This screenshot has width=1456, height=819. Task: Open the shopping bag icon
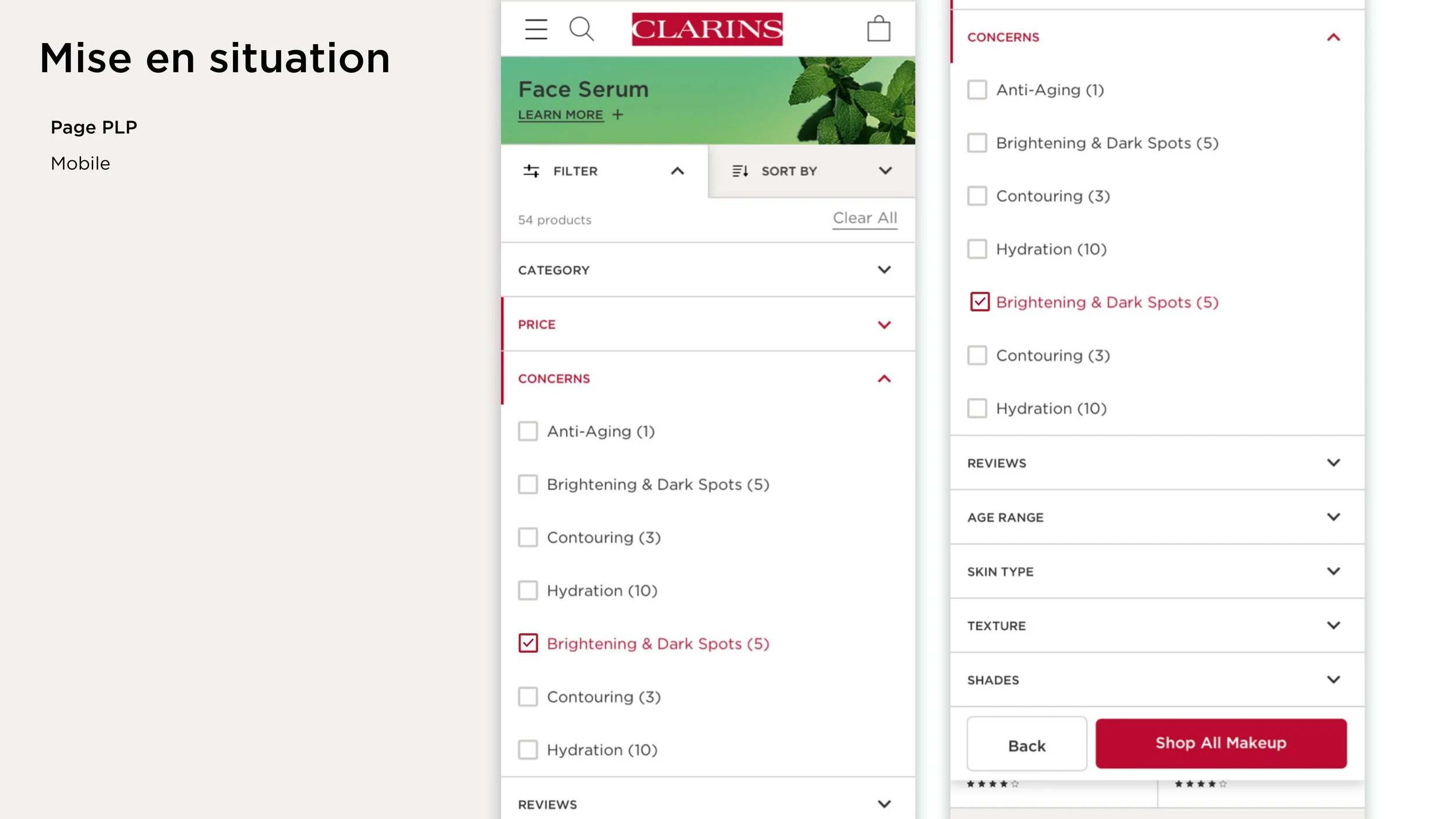coord(878,29)
